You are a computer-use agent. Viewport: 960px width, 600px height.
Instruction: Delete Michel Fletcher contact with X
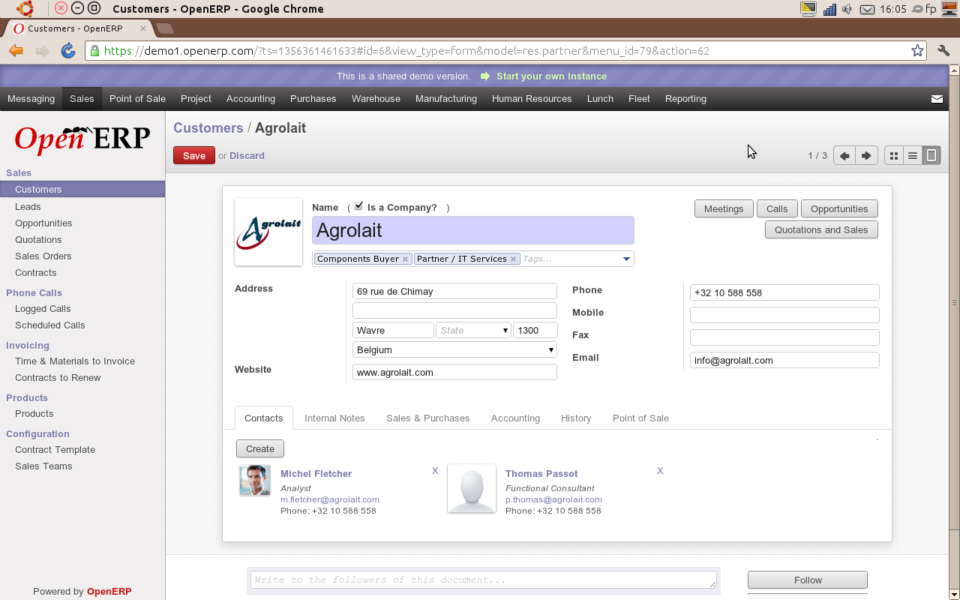(x=435, y=470)
